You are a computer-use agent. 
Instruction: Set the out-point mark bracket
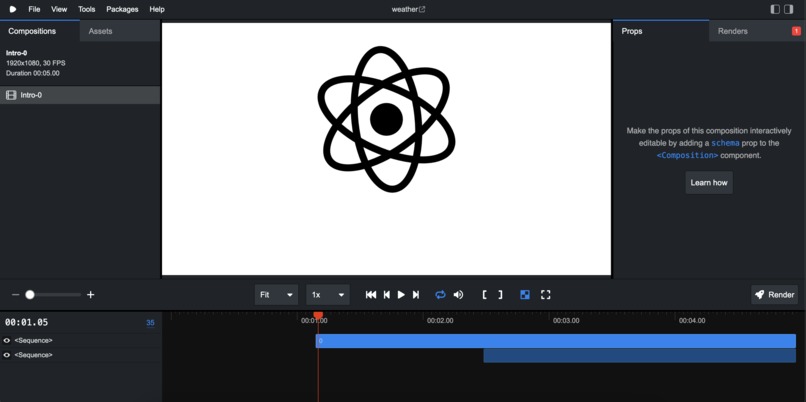tap(500, 295)
